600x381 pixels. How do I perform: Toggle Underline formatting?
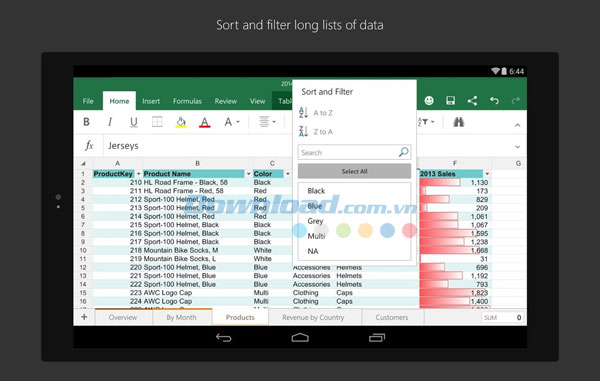pyautogui.click(x=134, y=122)
